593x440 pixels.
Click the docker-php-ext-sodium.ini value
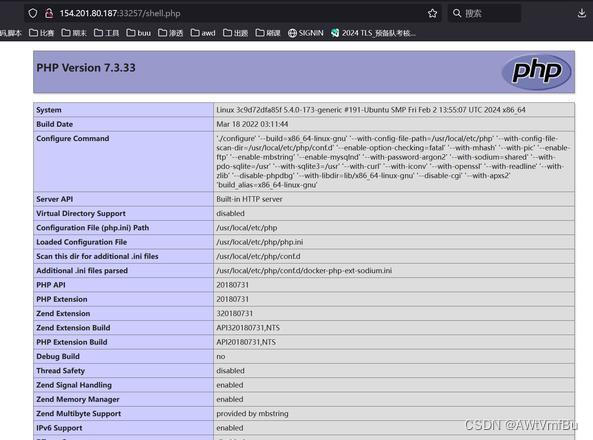pyautogui.click(x=304, y=271)
